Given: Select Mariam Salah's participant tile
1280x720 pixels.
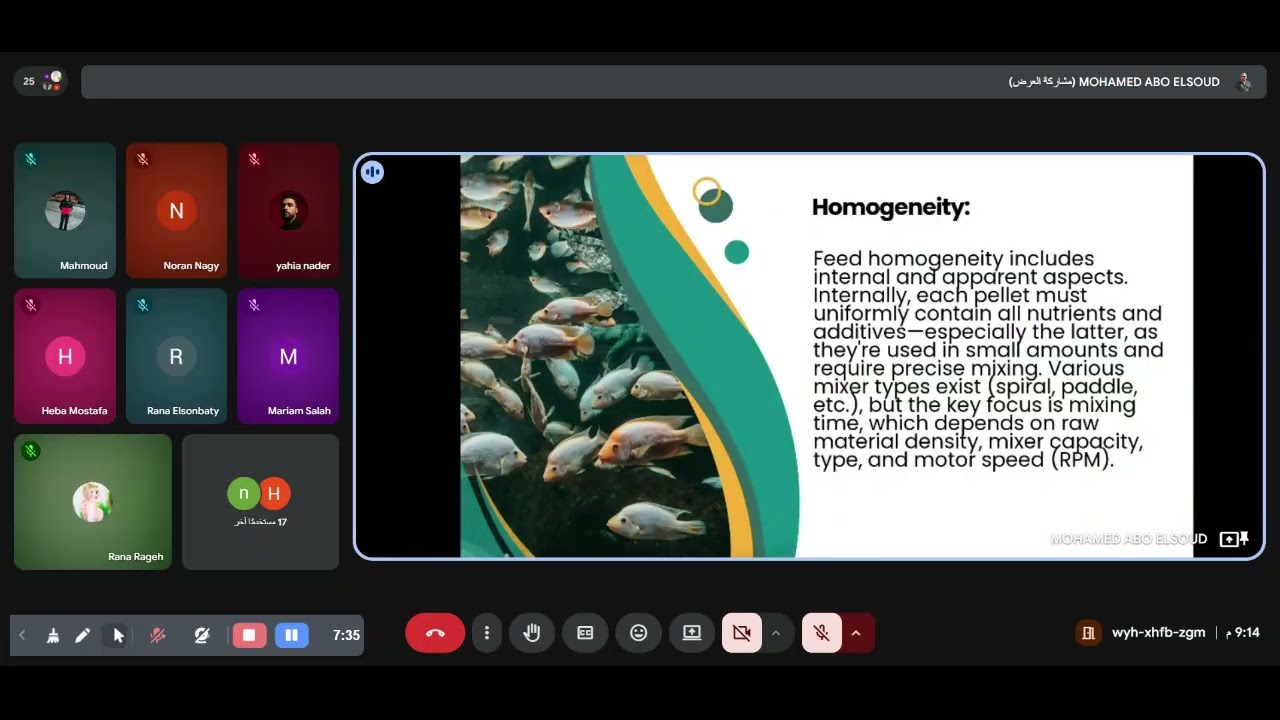Looking at the screenshot, I should pos(288,356).
